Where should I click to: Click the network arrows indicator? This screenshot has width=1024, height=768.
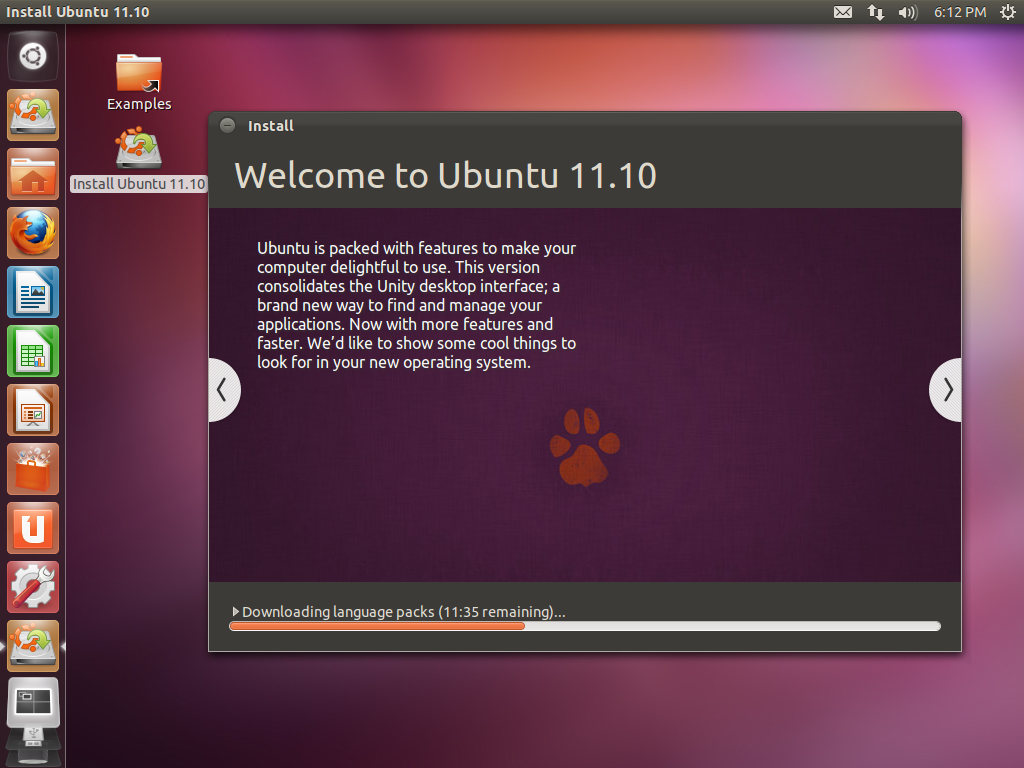pyautogui.click(x=875, y=13)
